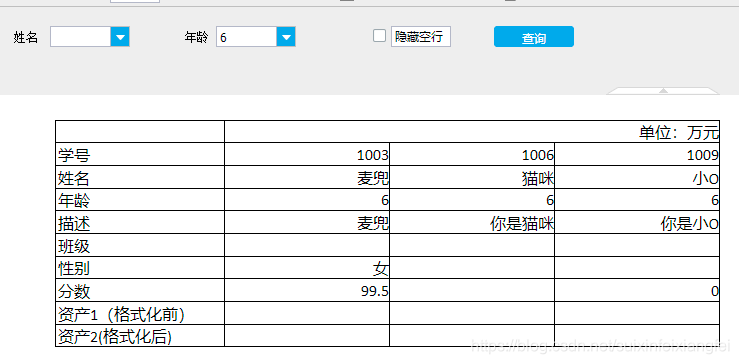
Task: Select the 学号 row label
Action: [140, 154]
